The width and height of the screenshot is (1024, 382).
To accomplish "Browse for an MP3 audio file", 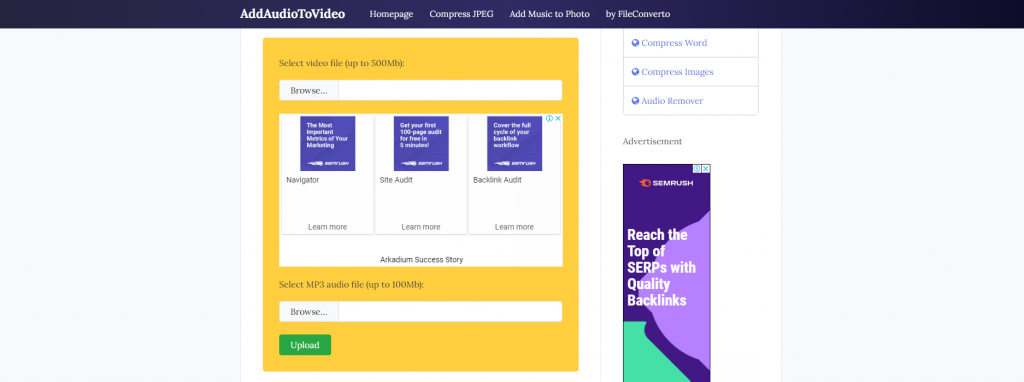I will (x=309, y=311).
